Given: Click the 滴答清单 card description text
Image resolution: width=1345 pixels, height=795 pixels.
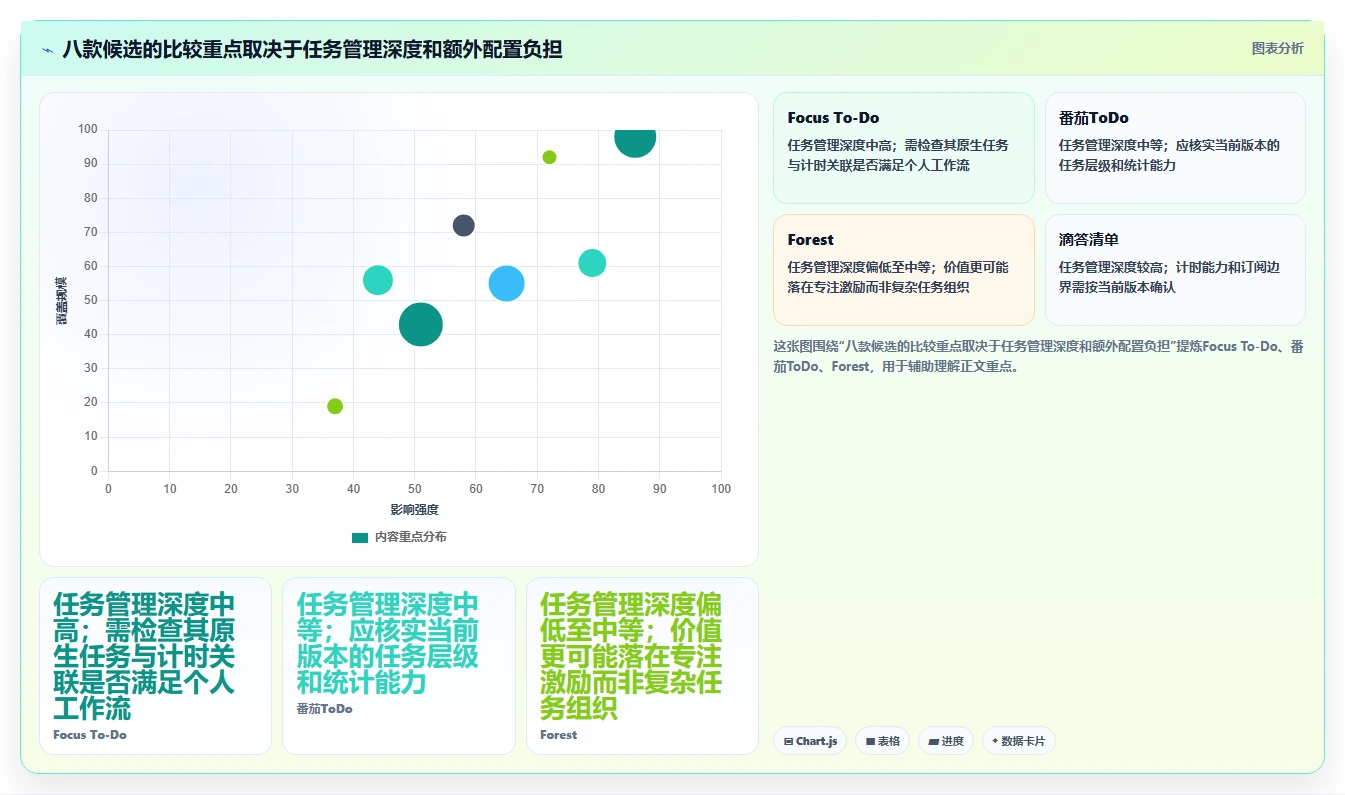Looking at the screenshot, I should pyautogui.click(x=1169, y=277).
